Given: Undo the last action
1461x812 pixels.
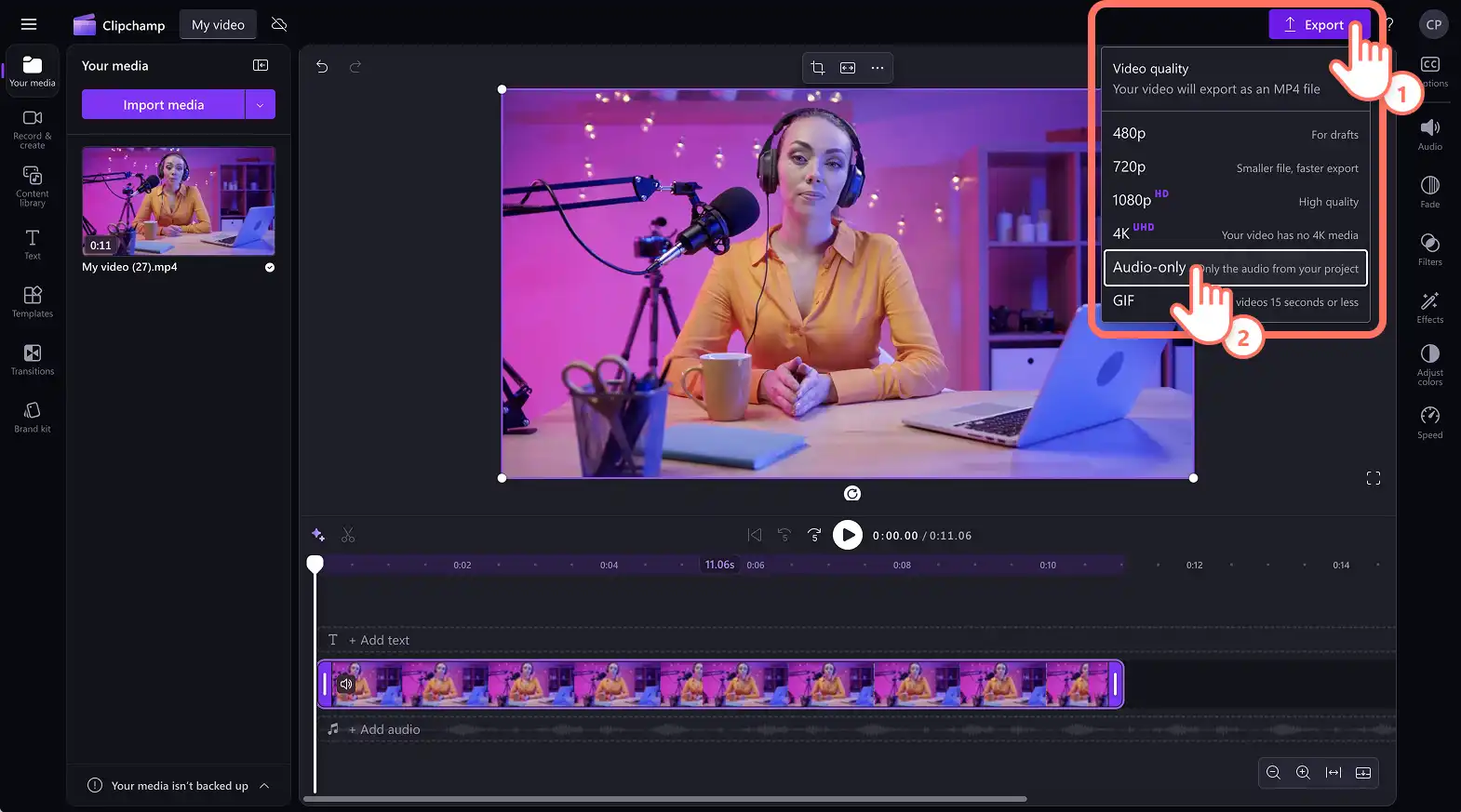Looking at the screenshot, I should [x=322, y=66].
